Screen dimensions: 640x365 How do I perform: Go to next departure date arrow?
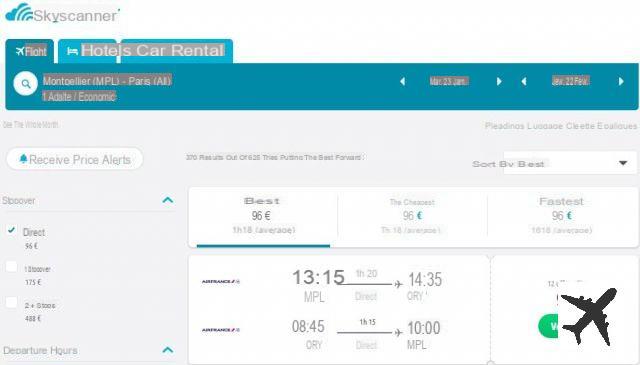pos(499,81)
